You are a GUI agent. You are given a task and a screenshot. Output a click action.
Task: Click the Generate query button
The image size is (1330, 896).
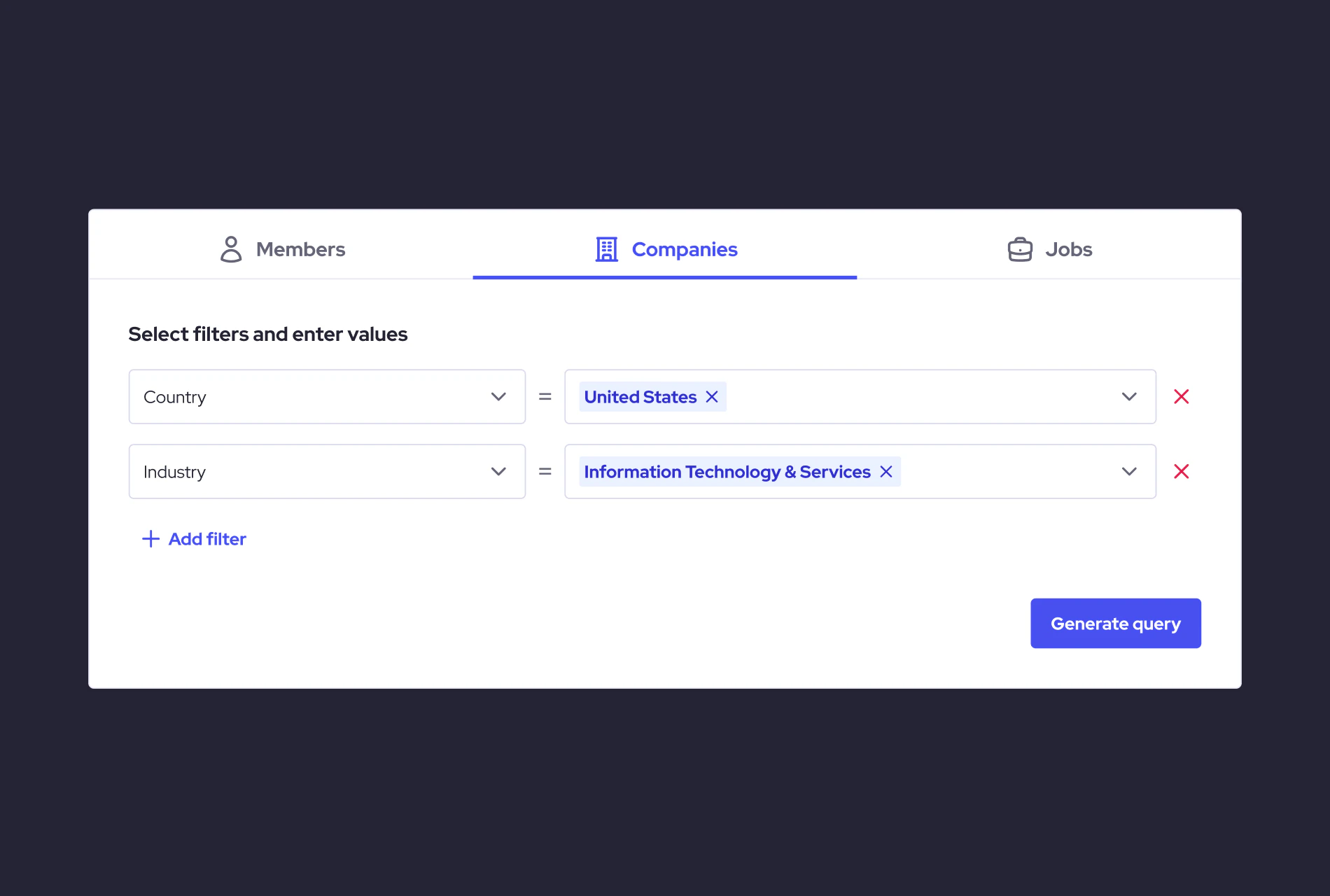1115,623
